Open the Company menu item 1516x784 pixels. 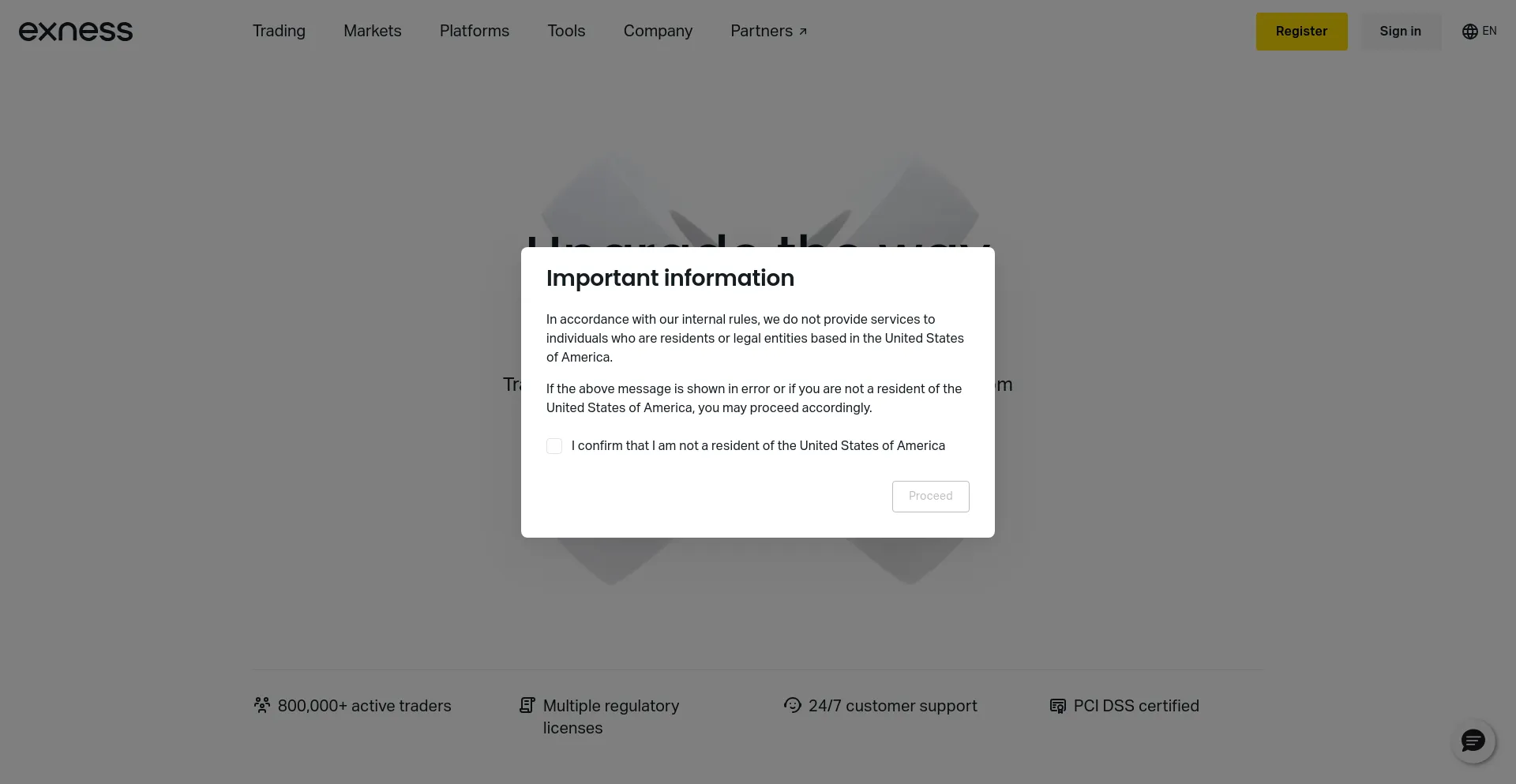coord(658,31)
